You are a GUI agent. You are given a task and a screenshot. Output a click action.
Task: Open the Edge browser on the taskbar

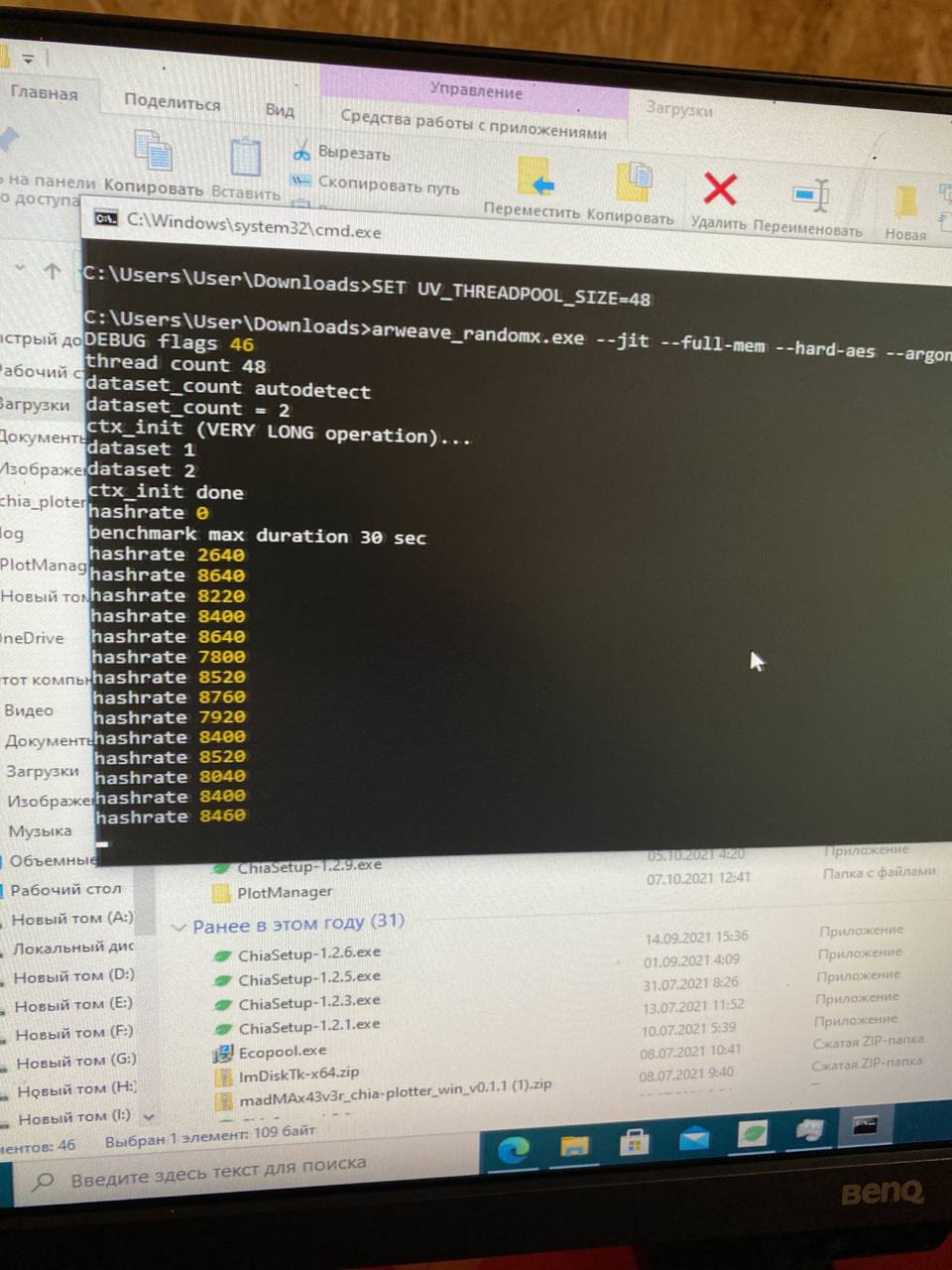coord(513,1150)
